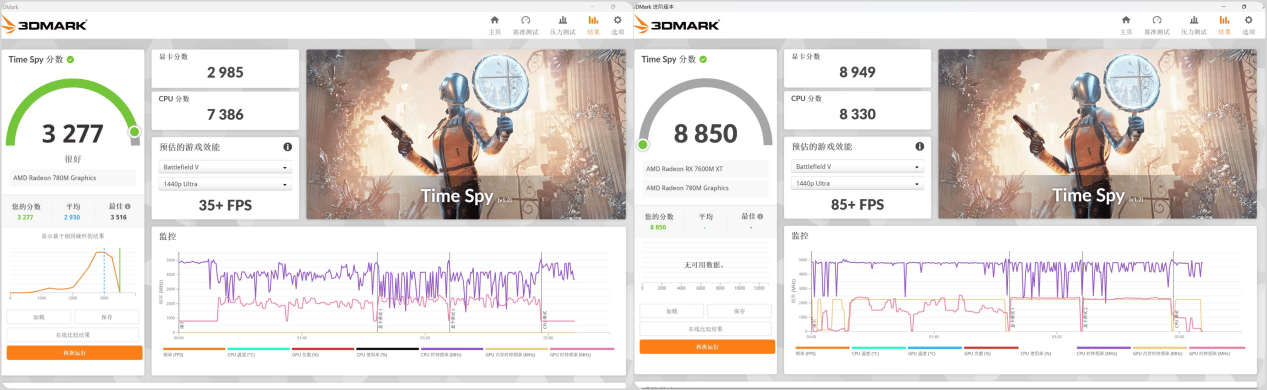Click orange 再次运行 button below 3 277 score
This screenshot has width=1267, height=390.
(75, 353)
